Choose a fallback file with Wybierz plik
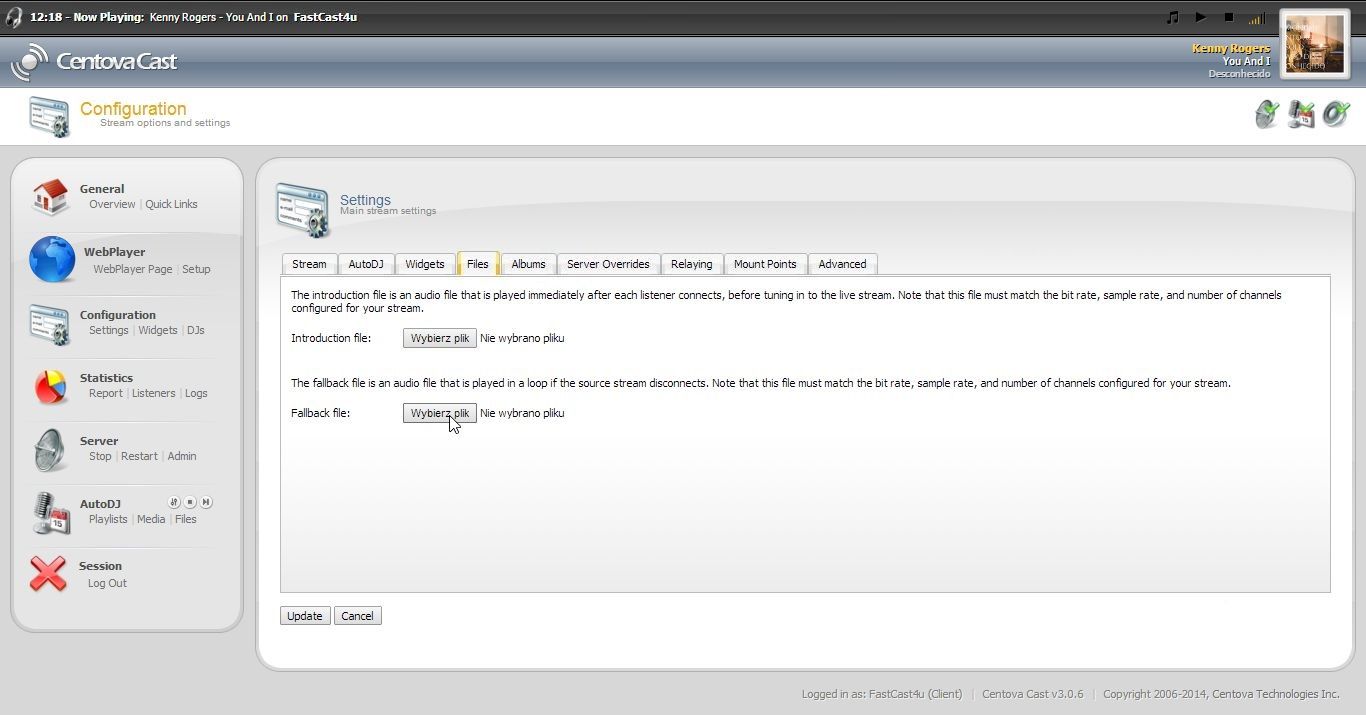Screen dimensions: 1366x715 pyautogui.click(x=440, y=413)
